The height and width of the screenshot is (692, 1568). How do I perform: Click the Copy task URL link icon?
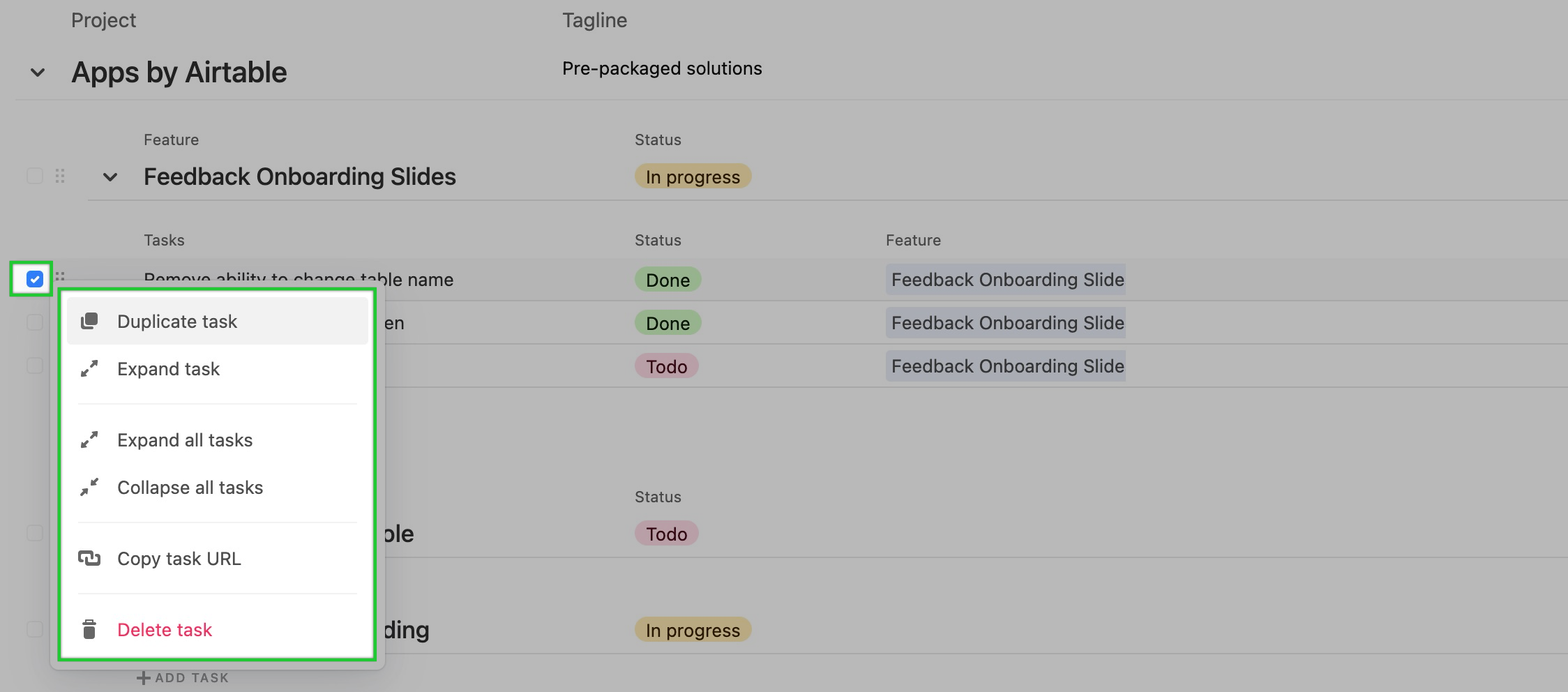coord(89,558)
